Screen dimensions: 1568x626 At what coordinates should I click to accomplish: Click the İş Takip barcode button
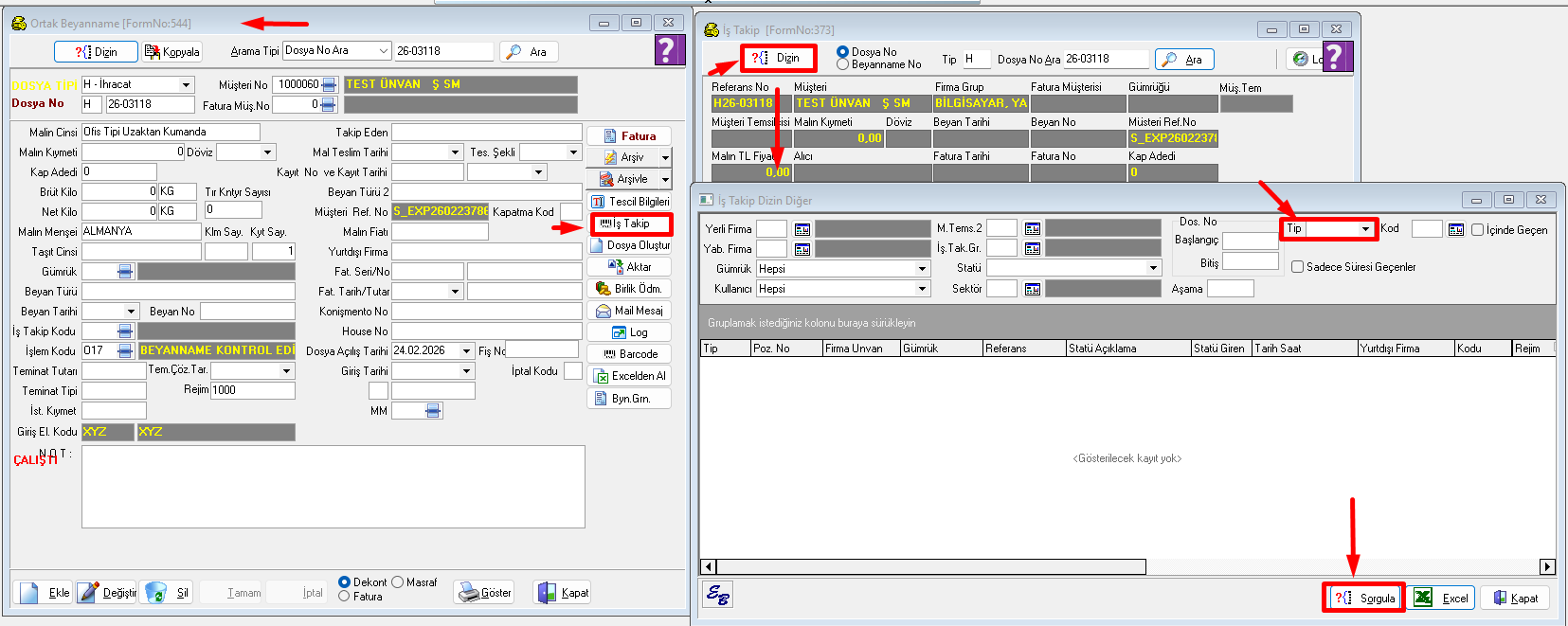[630, 224]
